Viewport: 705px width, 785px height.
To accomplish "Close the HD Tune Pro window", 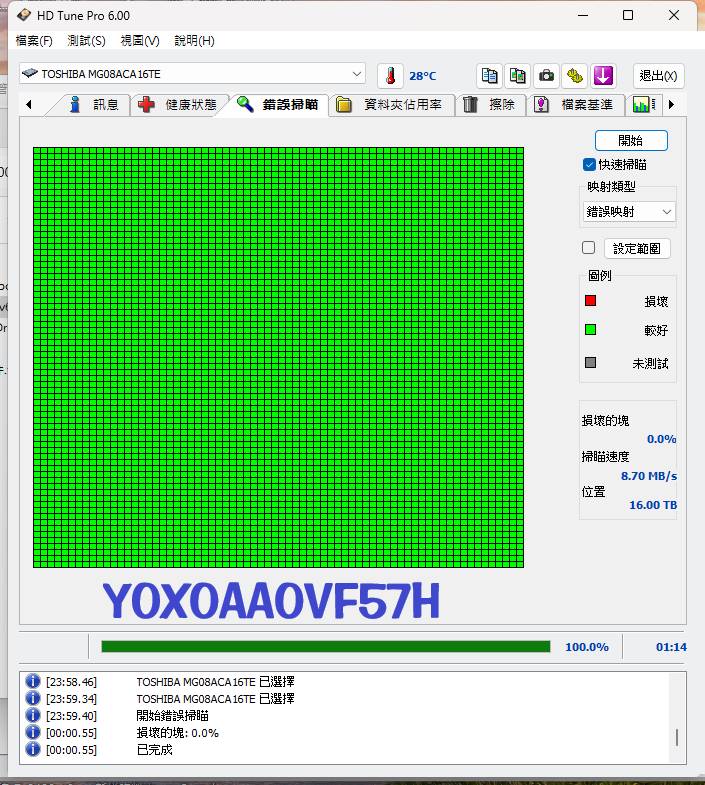I will [x=674, y=15].
